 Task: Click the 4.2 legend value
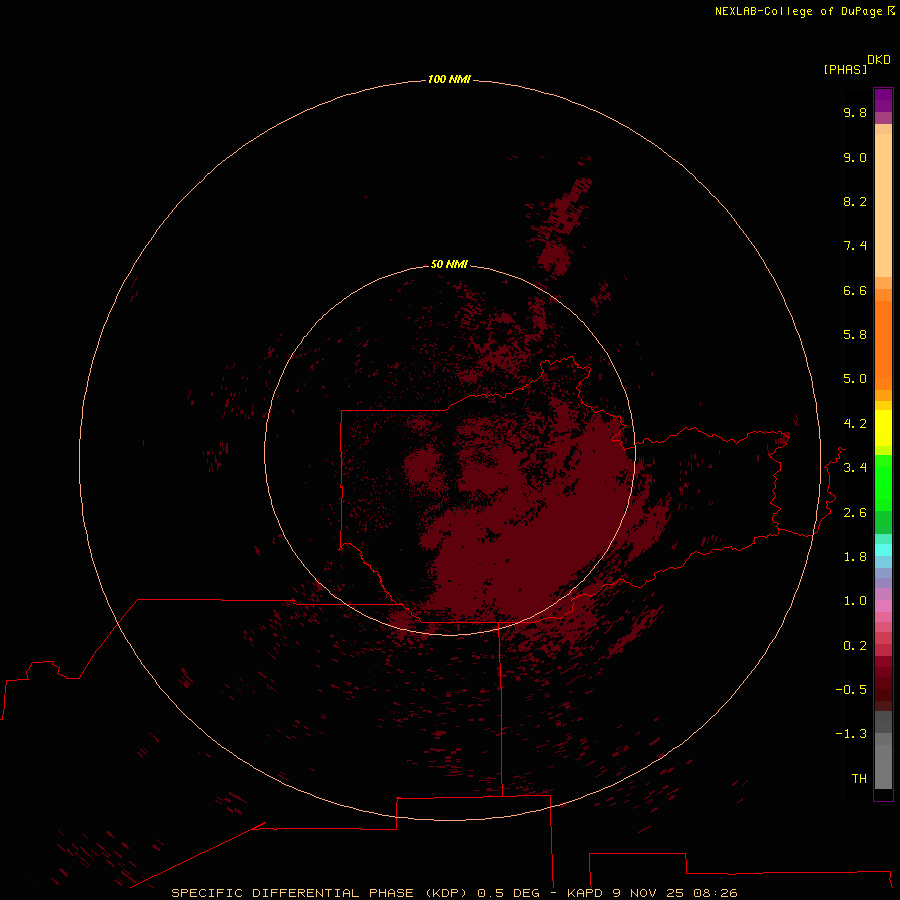pyautogui.click(x=855, y=424)
